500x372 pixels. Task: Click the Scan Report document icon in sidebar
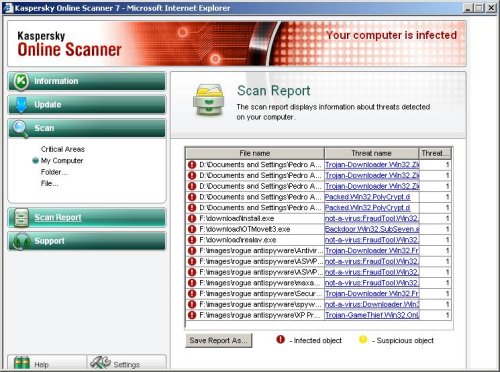21,218
